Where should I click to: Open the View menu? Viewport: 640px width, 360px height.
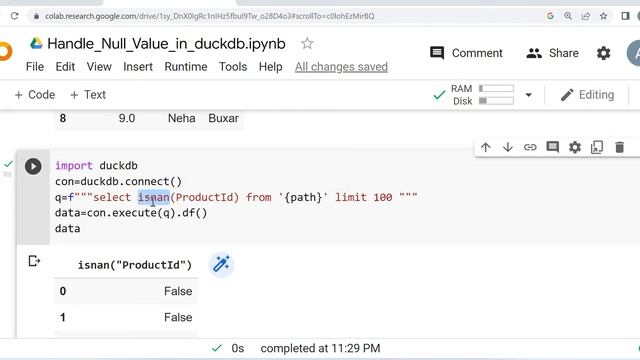point(99,67)
